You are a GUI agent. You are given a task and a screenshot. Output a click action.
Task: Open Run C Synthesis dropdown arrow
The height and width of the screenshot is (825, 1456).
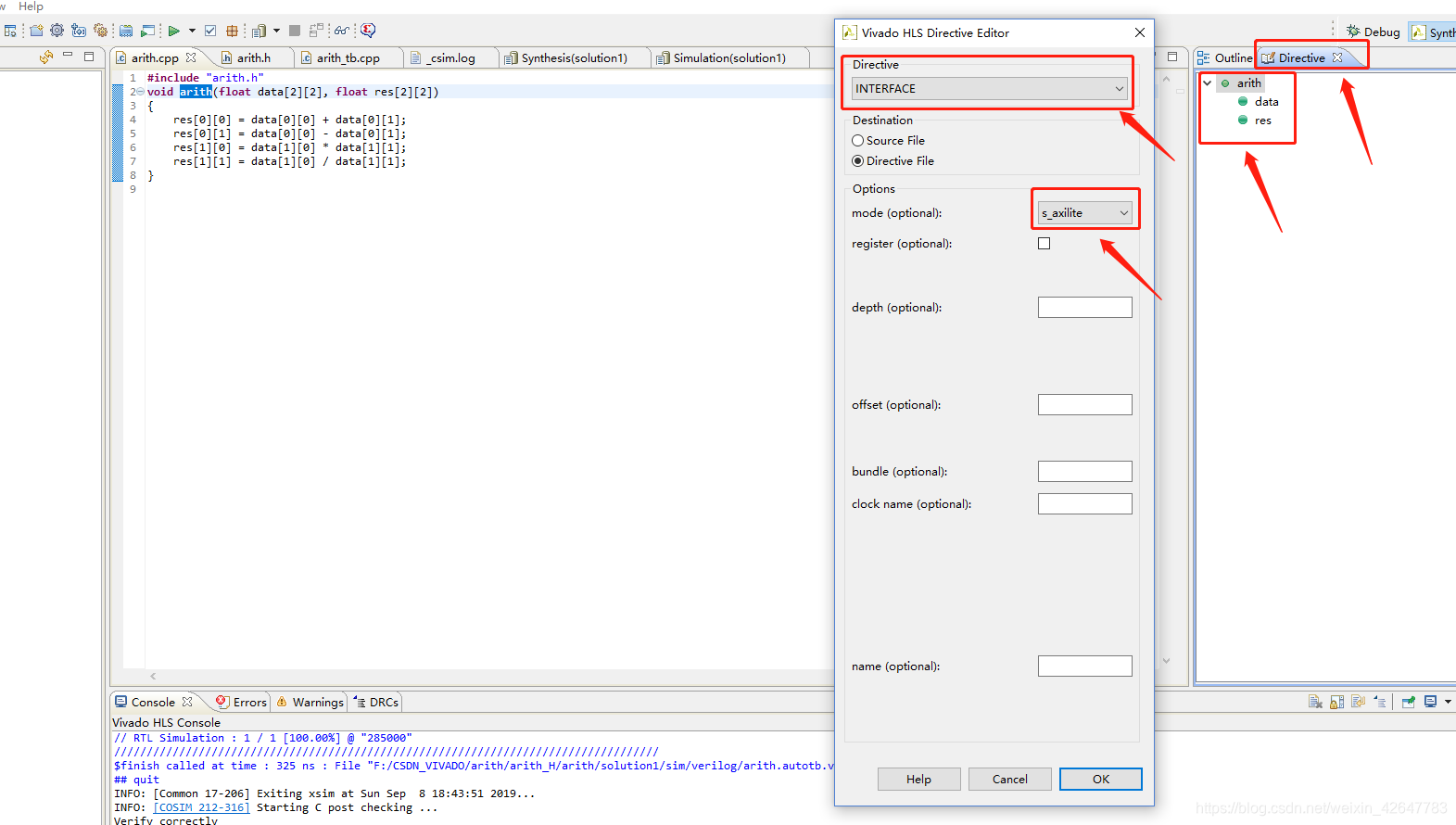192,31
